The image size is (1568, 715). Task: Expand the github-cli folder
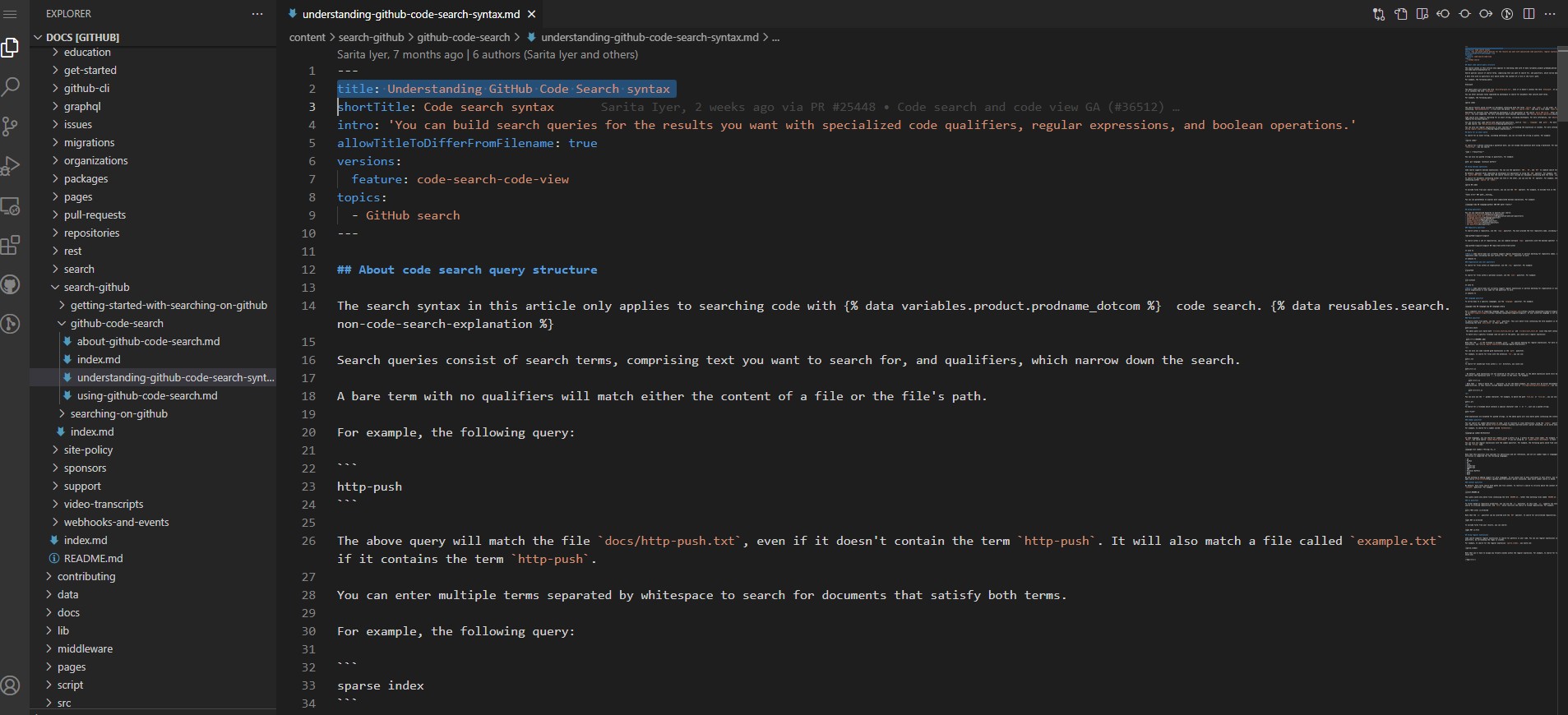coord(86,88)
